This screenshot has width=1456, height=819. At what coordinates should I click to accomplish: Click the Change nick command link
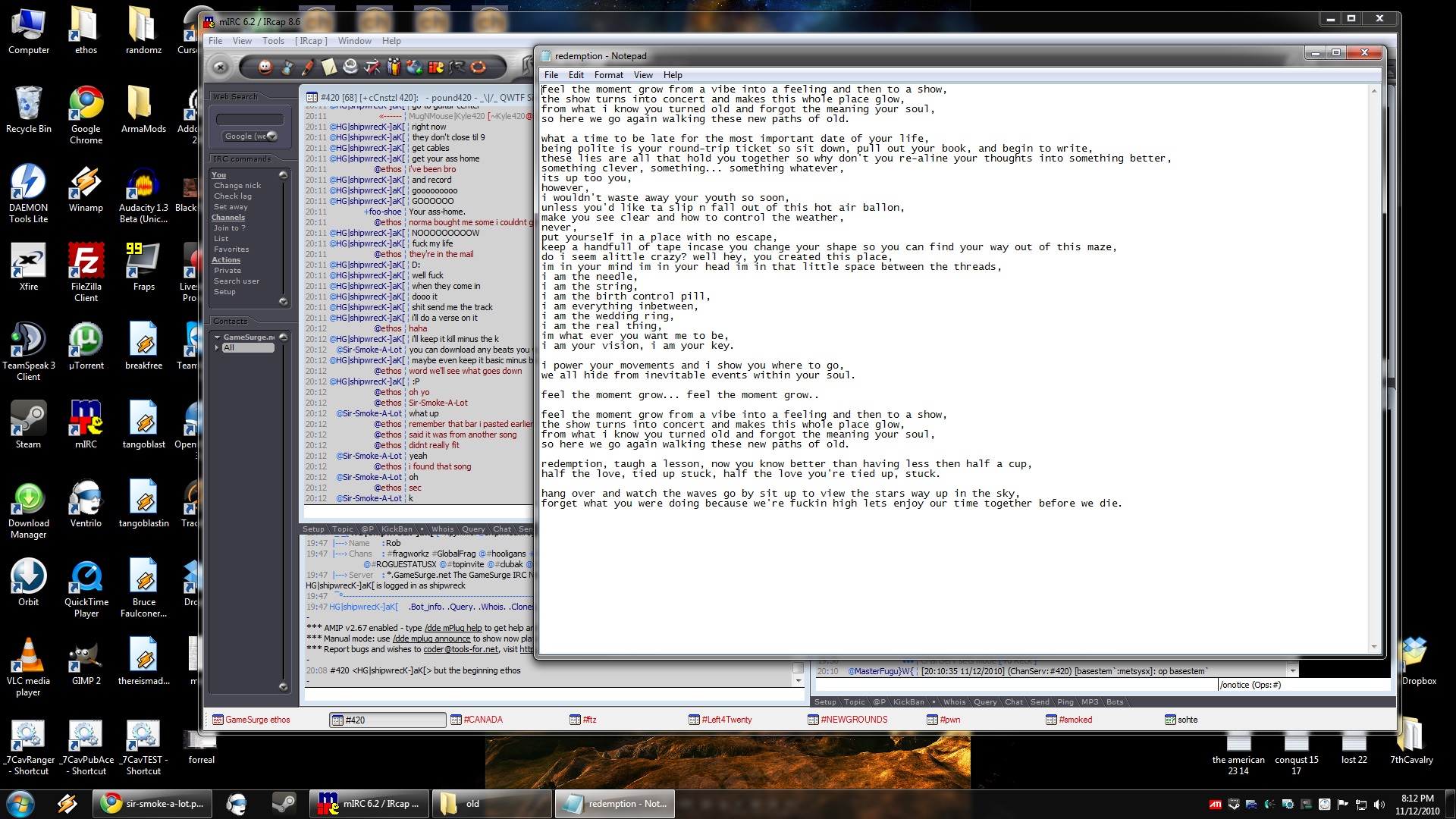pos(237,186)
